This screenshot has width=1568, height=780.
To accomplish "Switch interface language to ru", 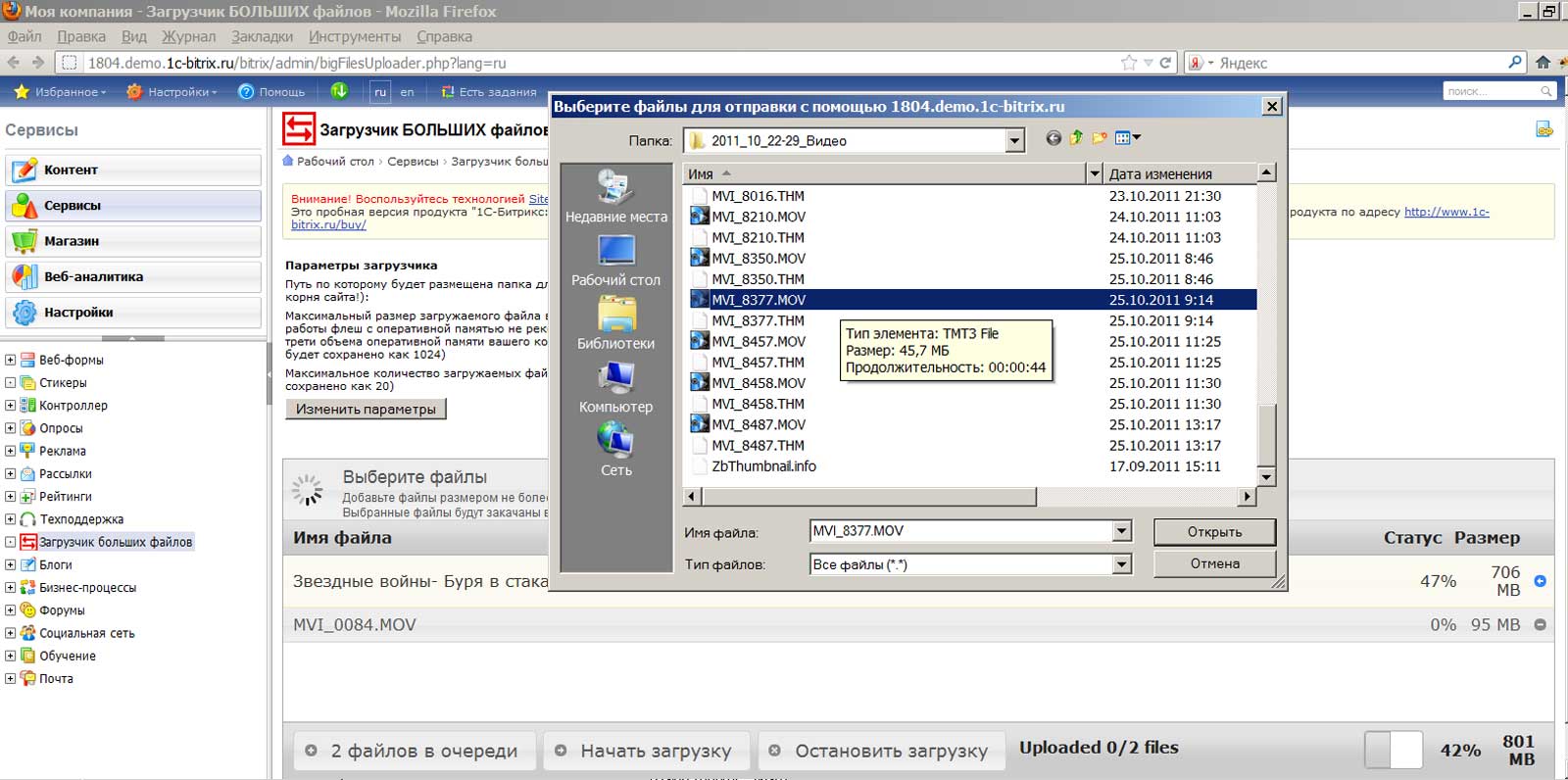I will (x=379, y=92).
